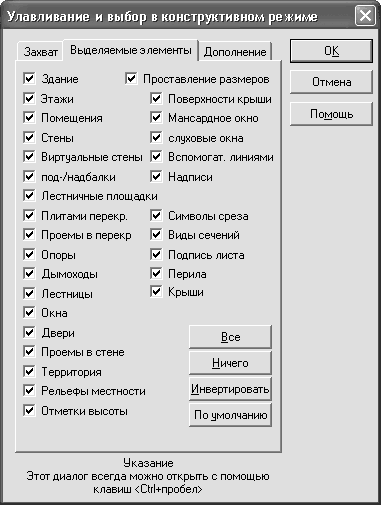Uncheck Проставление размеров option

(131, 79)
